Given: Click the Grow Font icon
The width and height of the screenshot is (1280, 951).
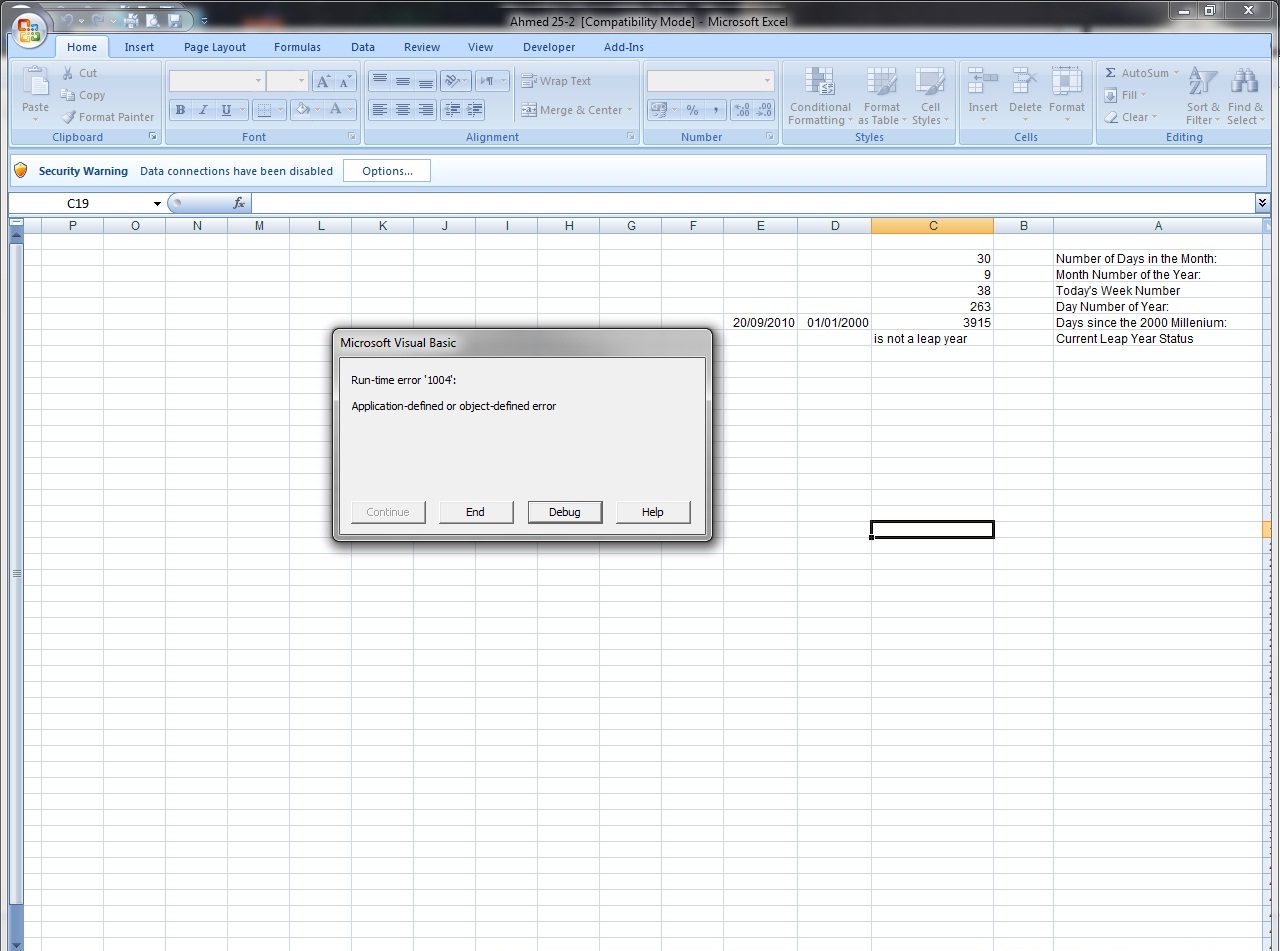Looking at the screenshot, I should click(x=323, y=81).
